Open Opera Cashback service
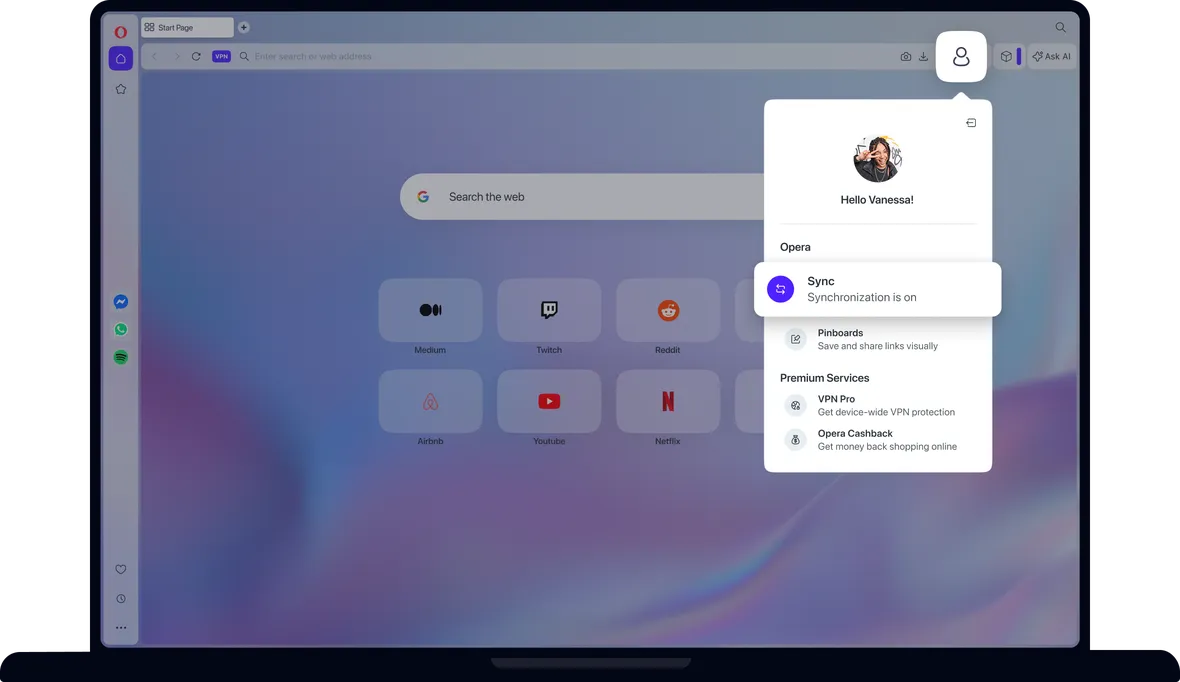 [877, 440]
